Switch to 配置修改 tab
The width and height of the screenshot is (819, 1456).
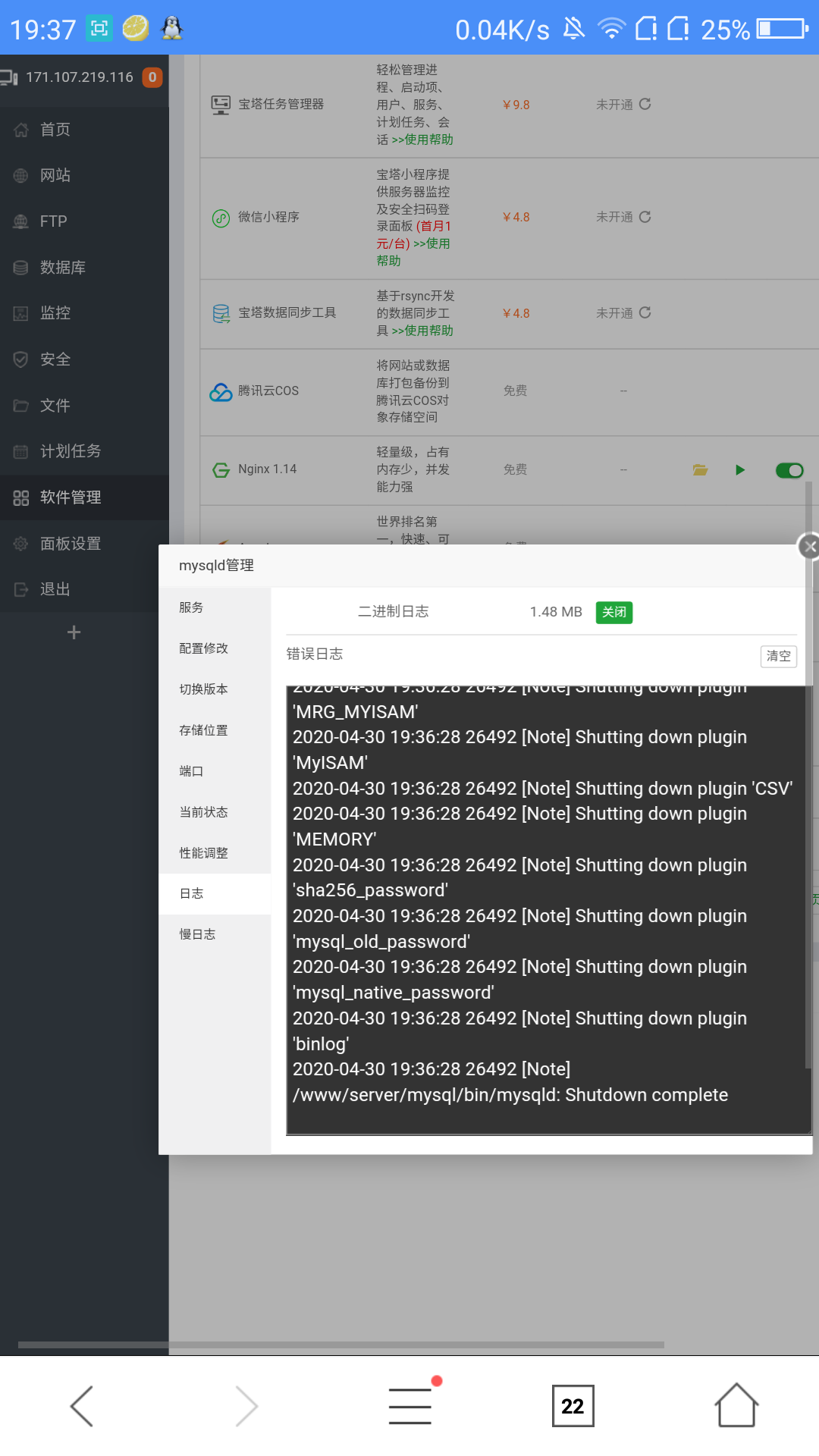(x=215, y=648)
